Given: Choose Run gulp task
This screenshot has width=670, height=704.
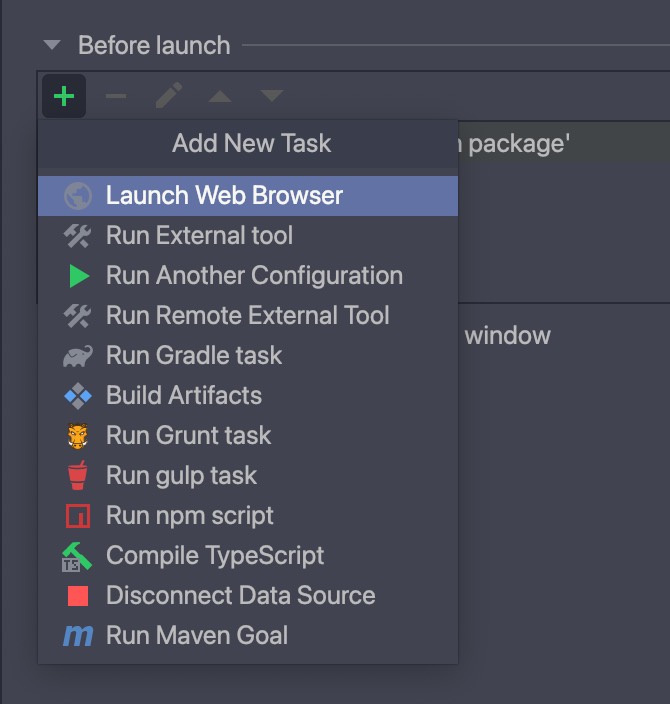Looking at the screenshot, I should [248, 475].
